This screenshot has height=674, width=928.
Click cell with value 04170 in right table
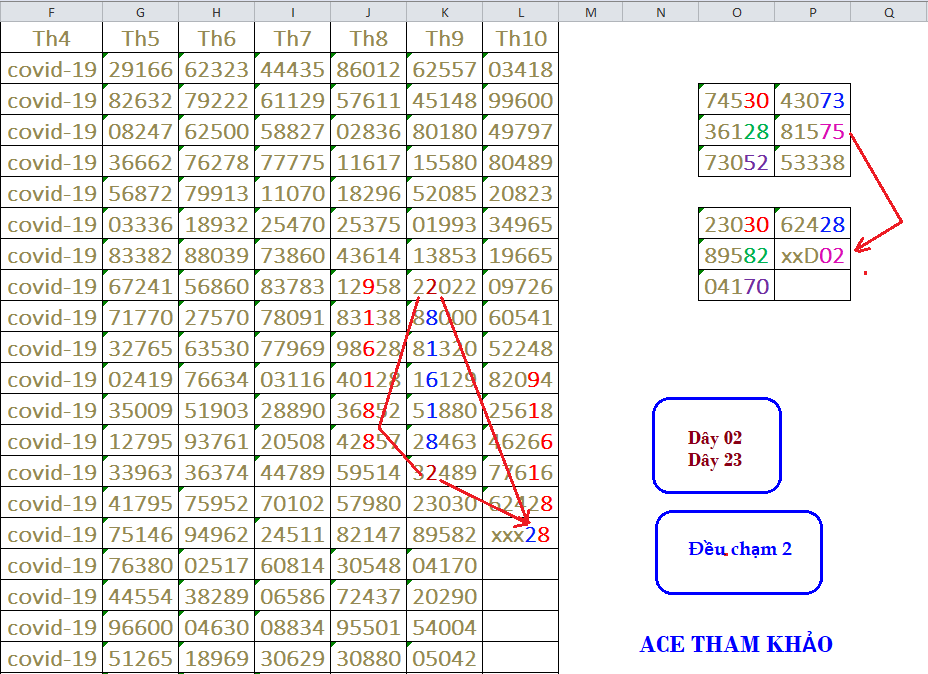pyautogui.click(x=736, y=286)
